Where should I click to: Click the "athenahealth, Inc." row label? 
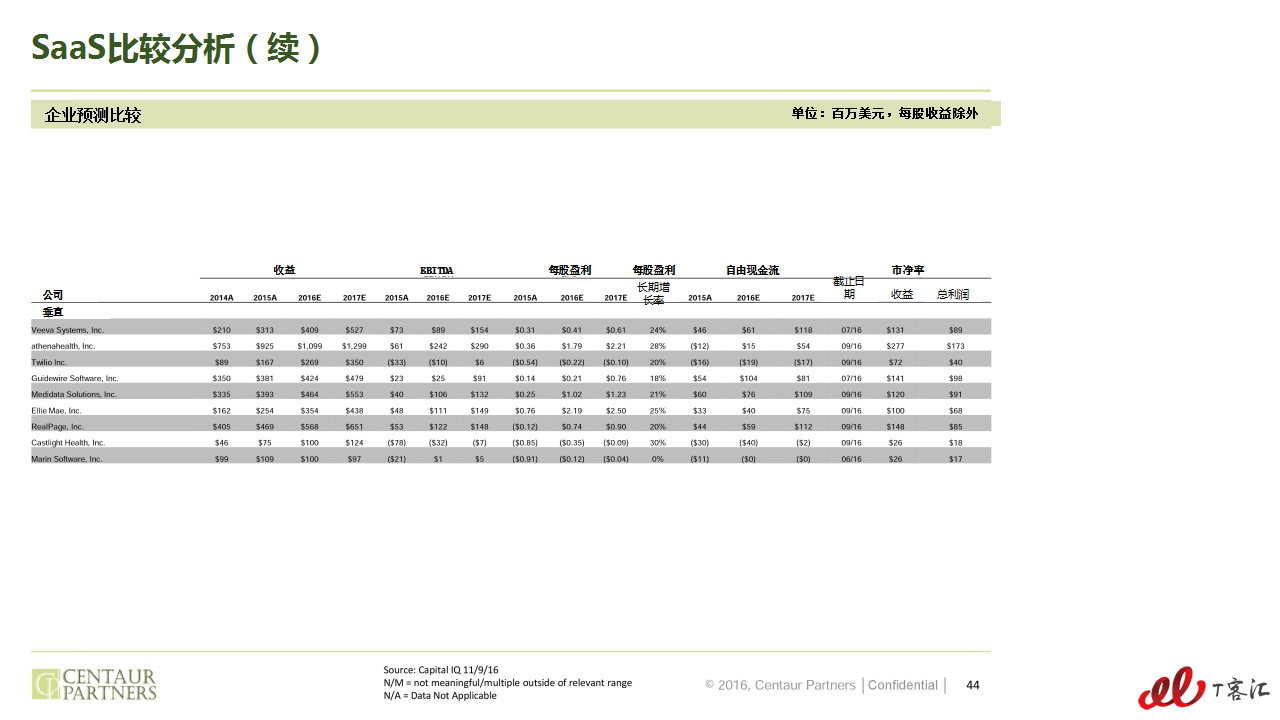point(63,346)
